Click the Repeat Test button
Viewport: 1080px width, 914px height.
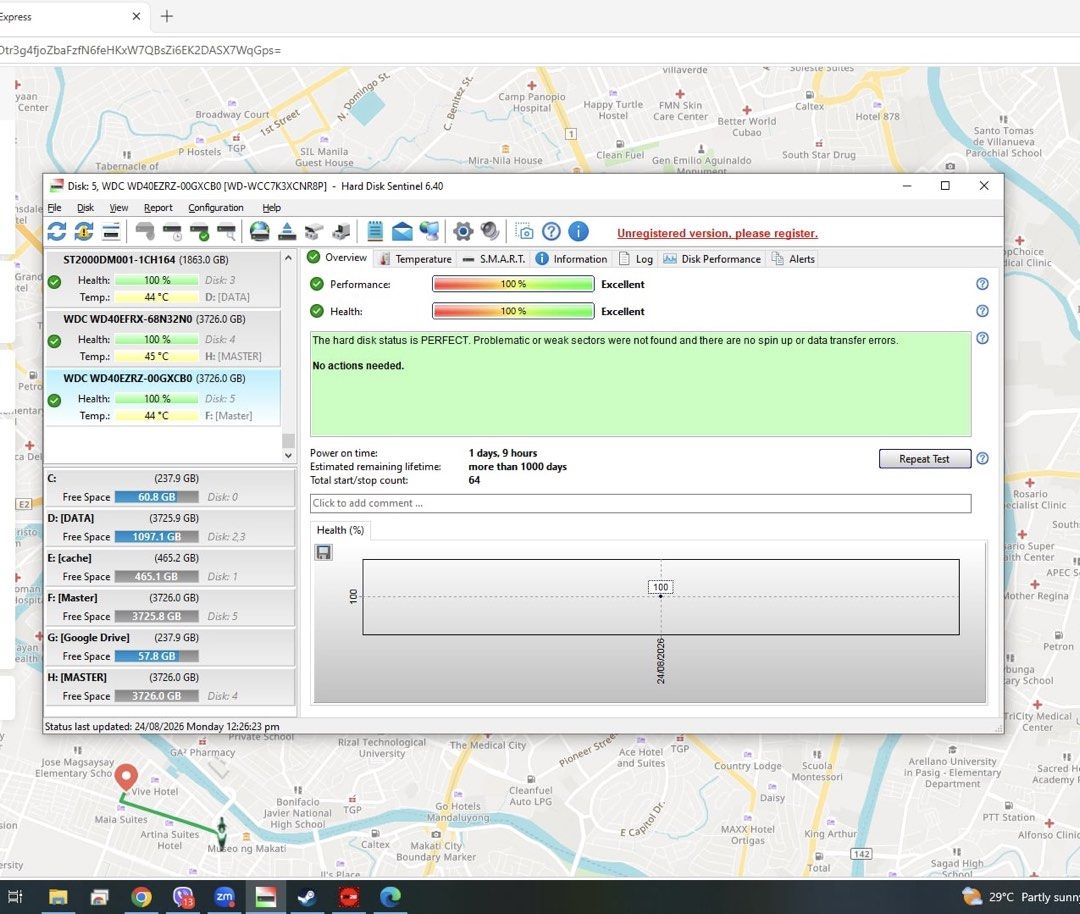pos(924,459)
